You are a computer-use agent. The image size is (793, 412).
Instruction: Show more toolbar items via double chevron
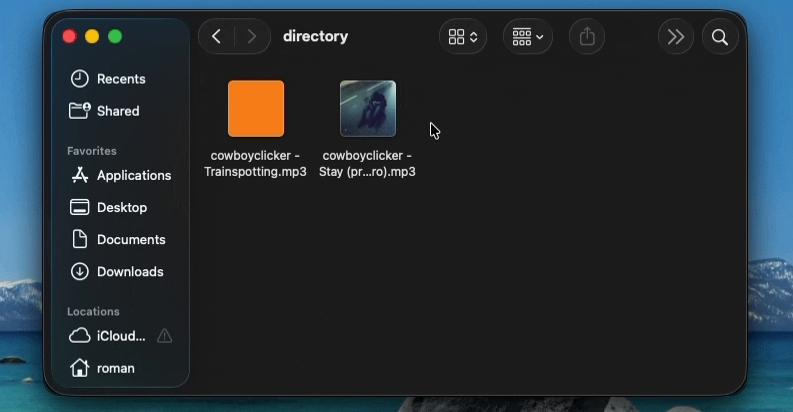[x=676, y=36]
